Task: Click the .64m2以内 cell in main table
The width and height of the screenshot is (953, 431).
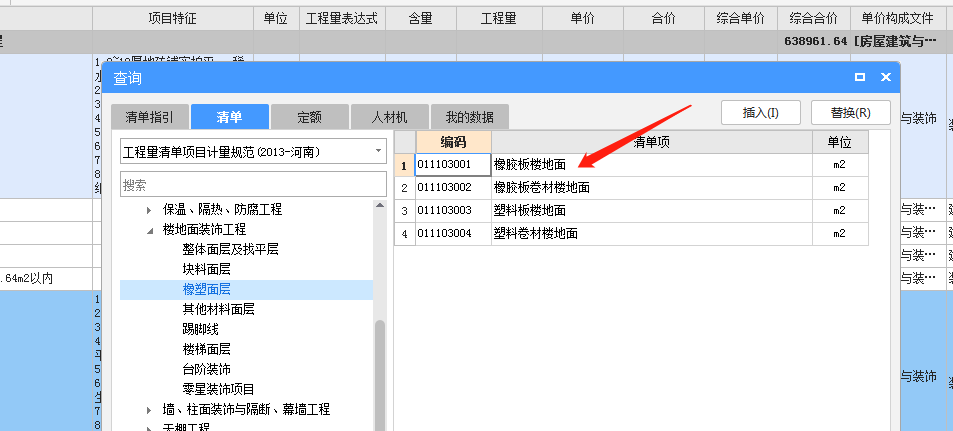Action: coord(46,279)
